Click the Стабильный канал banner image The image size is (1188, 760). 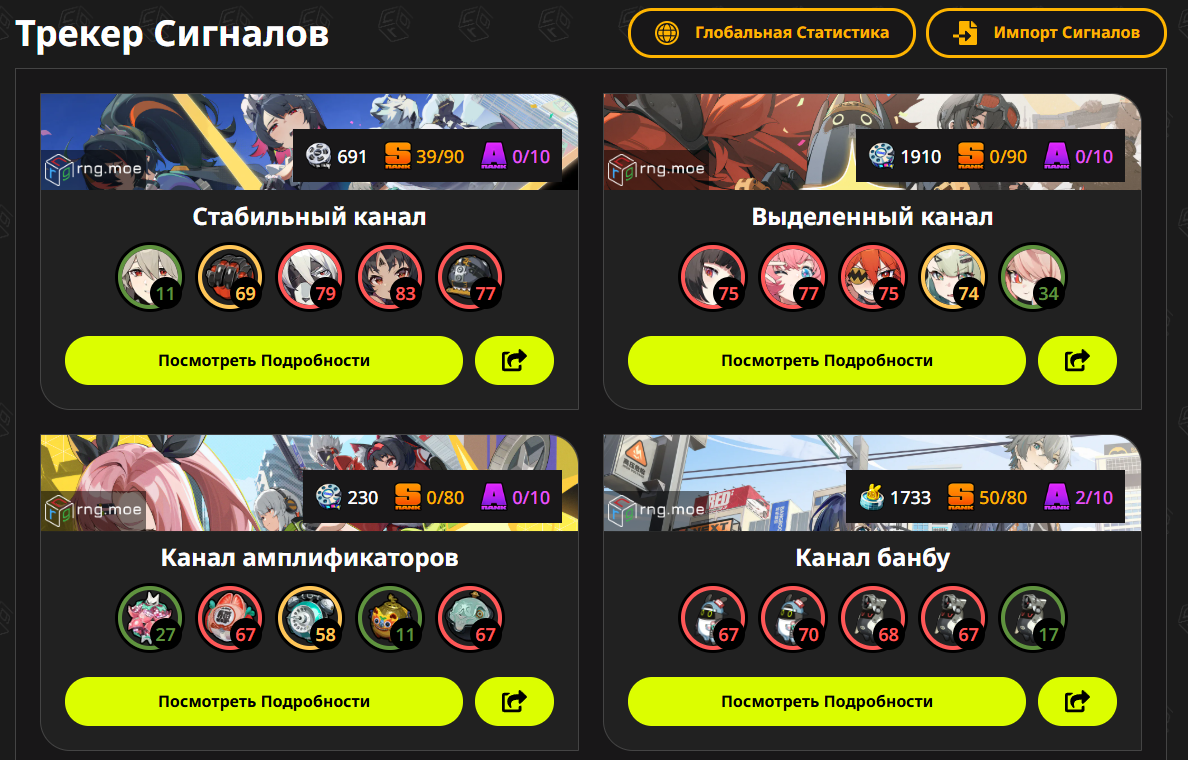click(309, 142)
